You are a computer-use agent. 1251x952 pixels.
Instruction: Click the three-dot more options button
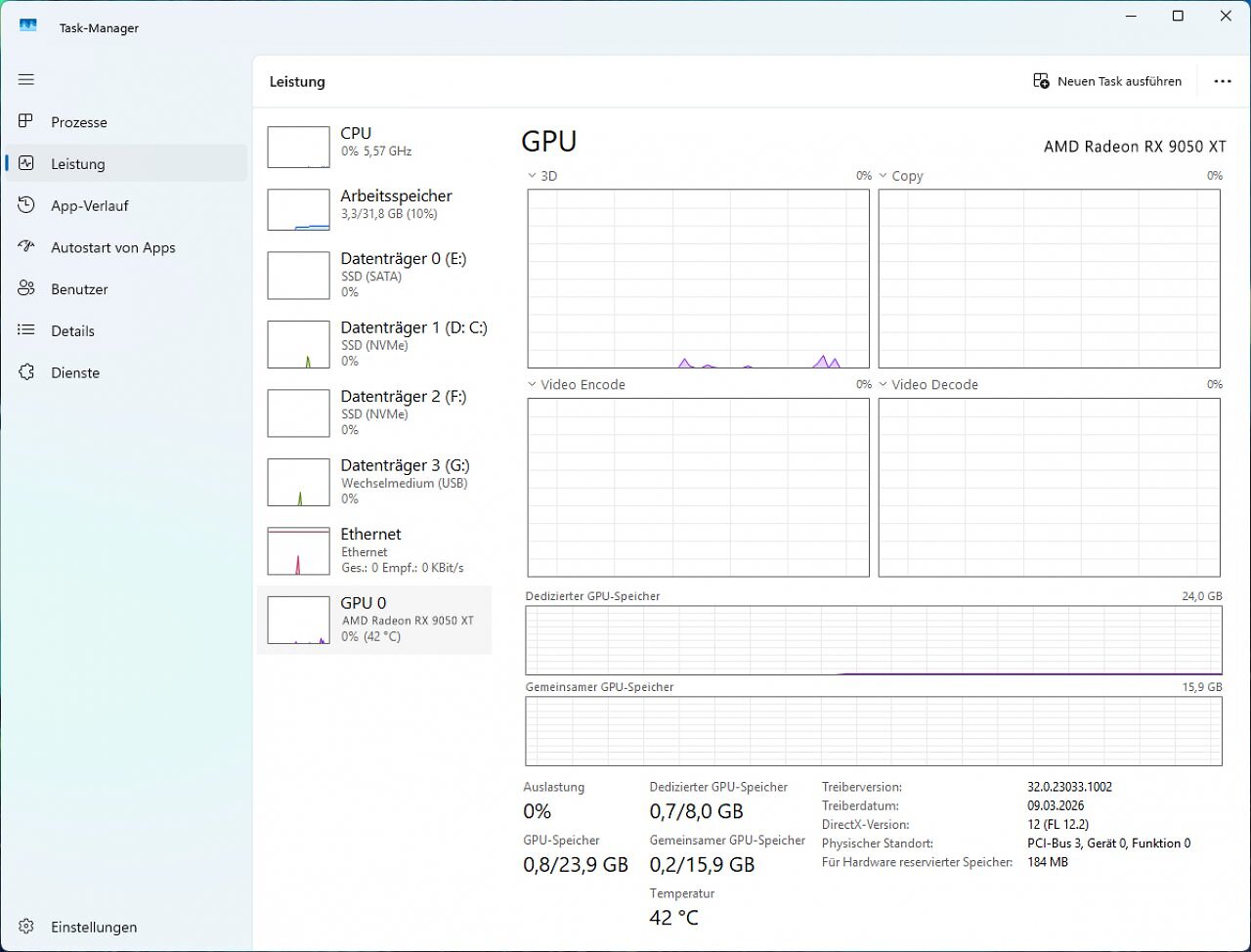[1223, 81]
